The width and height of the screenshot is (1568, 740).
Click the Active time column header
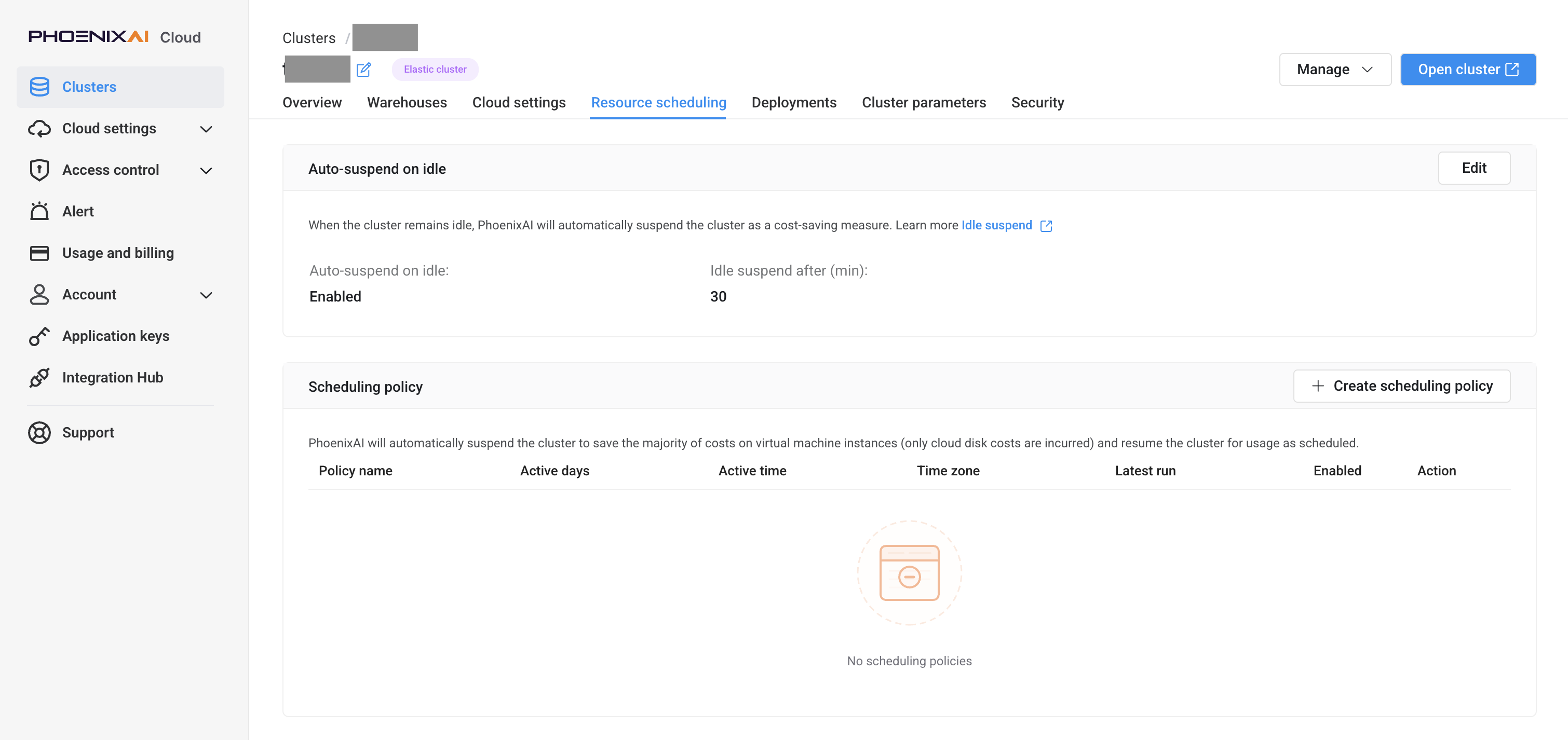click(752, 470)
